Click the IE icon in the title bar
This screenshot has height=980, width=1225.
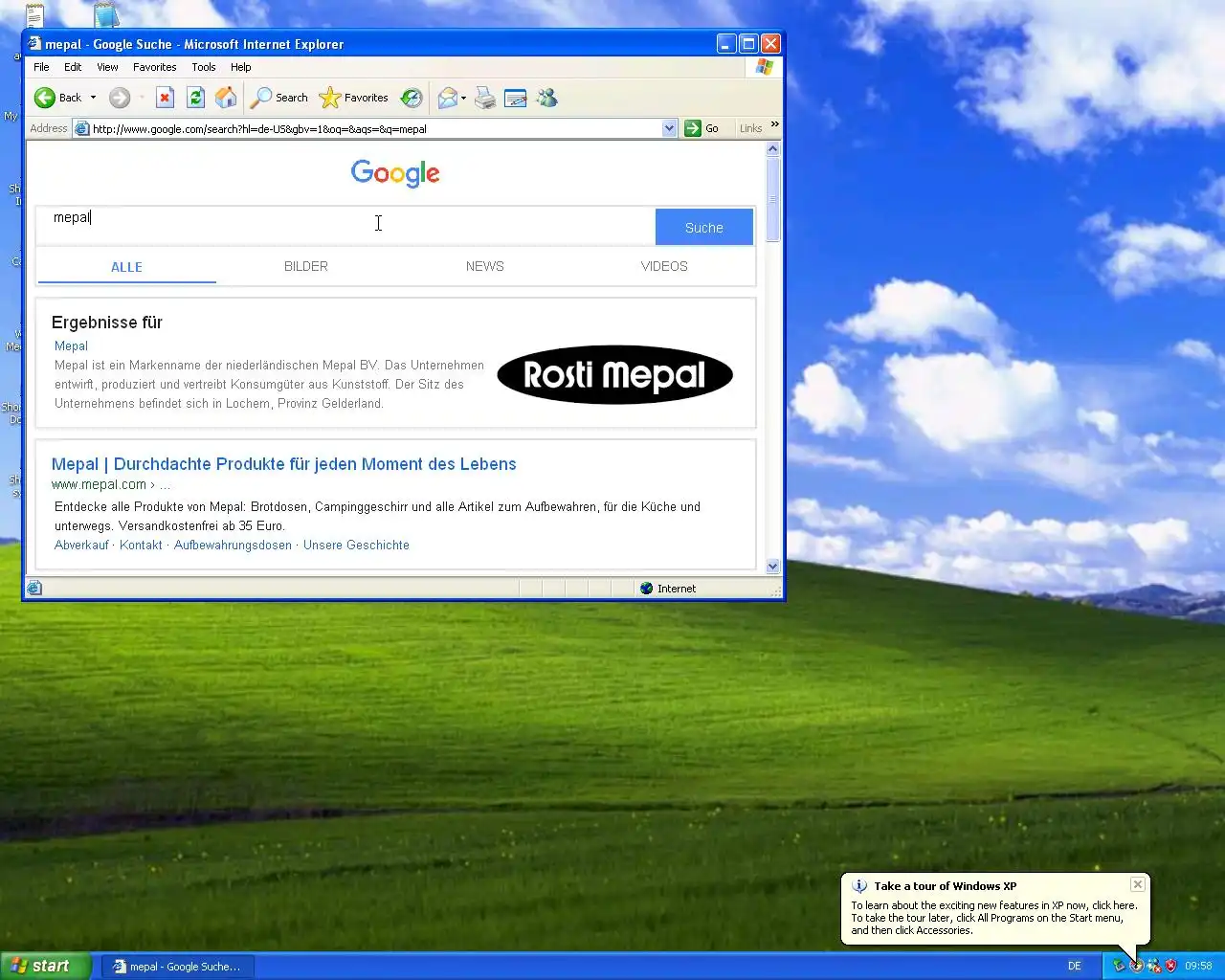point(35,44)
